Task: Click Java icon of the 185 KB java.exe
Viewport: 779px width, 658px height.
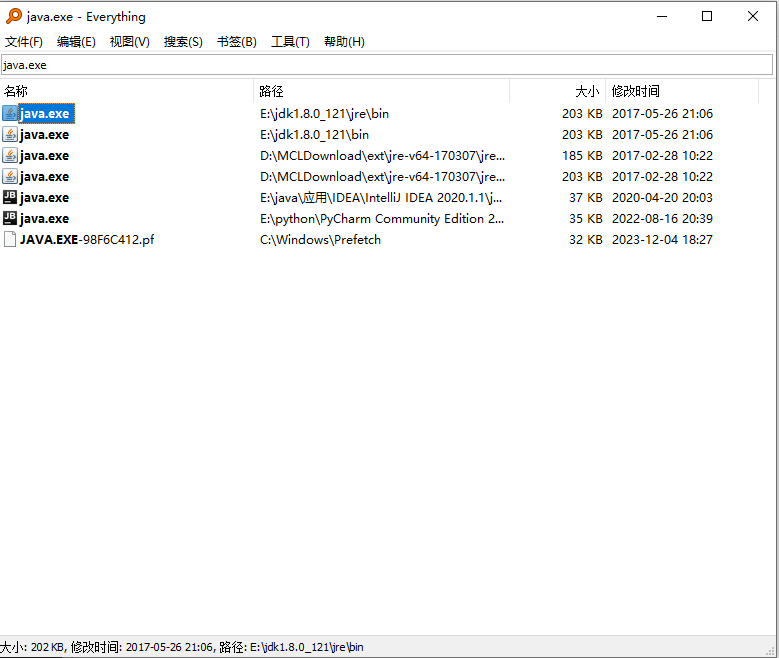Action: tap(10, 155)
